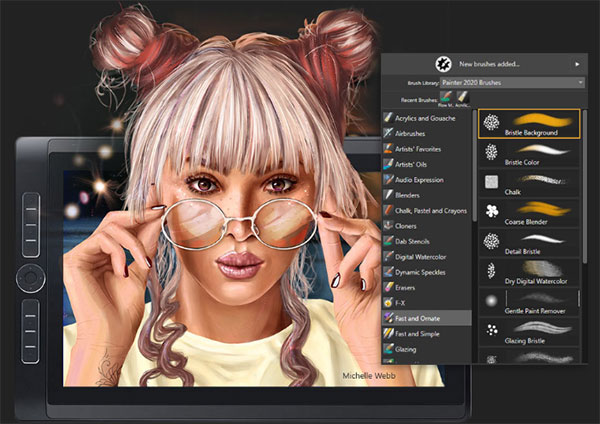Click the Fast and Ornate category icon

coord(388,318)
